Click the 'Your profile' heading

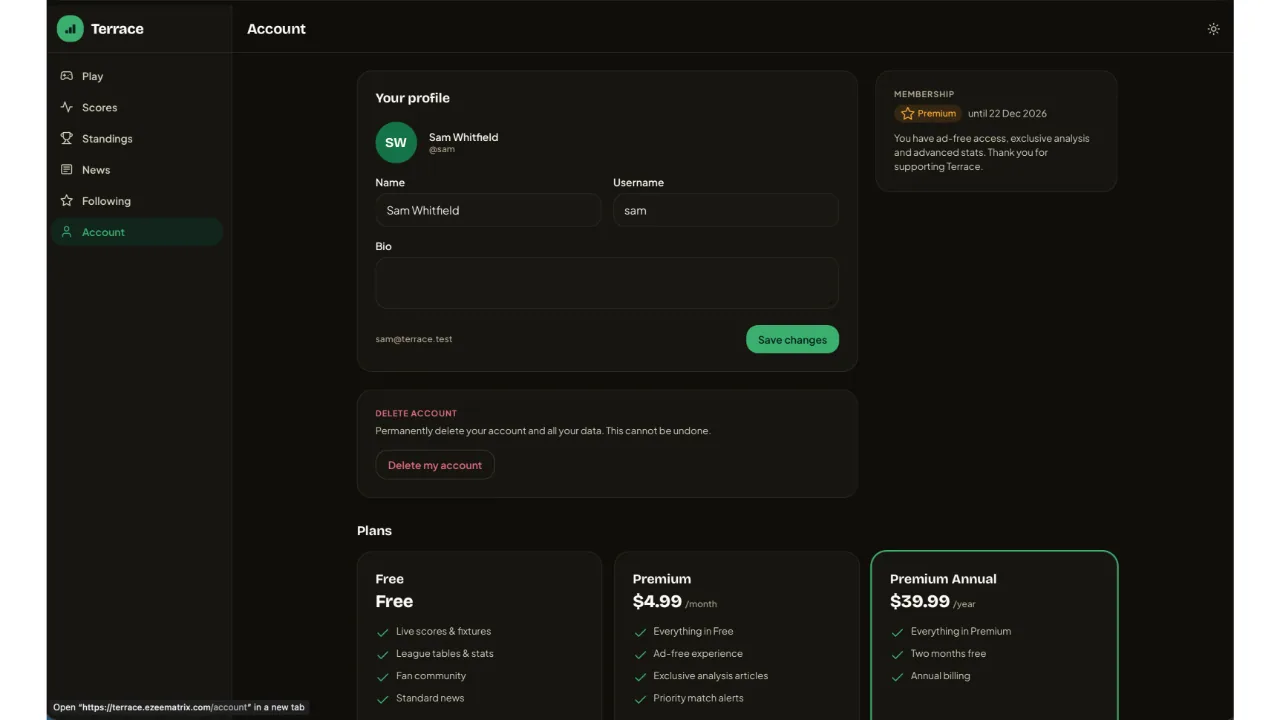pyautogui.click(x=413, y=98)
